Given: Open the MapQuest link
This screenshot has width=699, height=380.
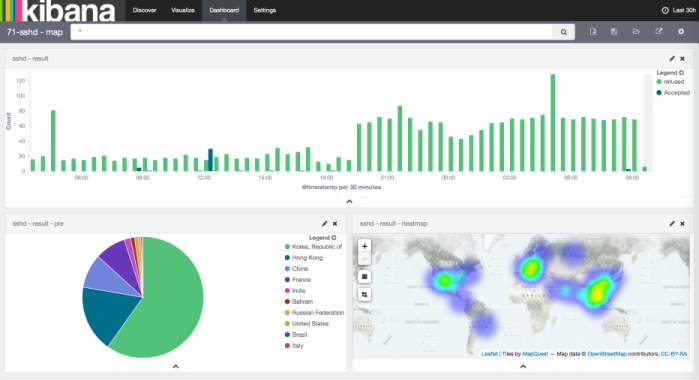Looking at the screenshot, I should [x=535, y=354].
